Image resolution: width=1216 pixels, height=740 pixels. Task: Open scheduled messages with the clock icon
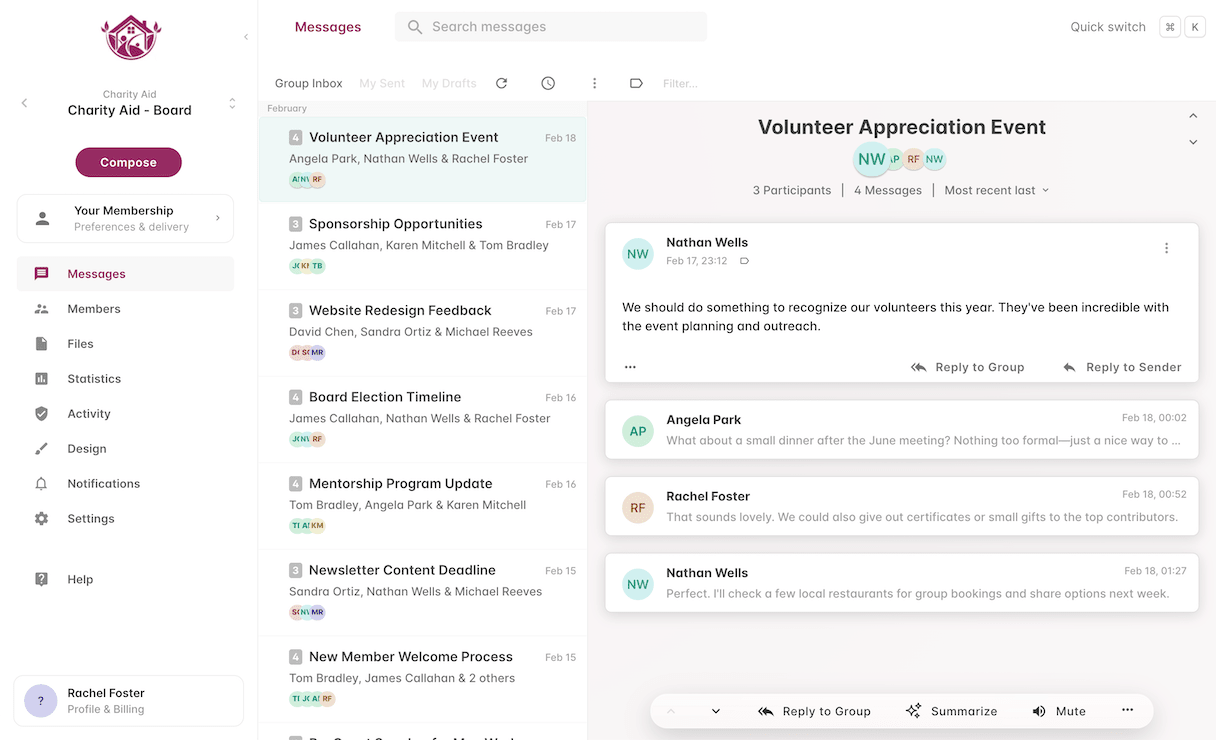pyautogui.click(x=547, y=83)
